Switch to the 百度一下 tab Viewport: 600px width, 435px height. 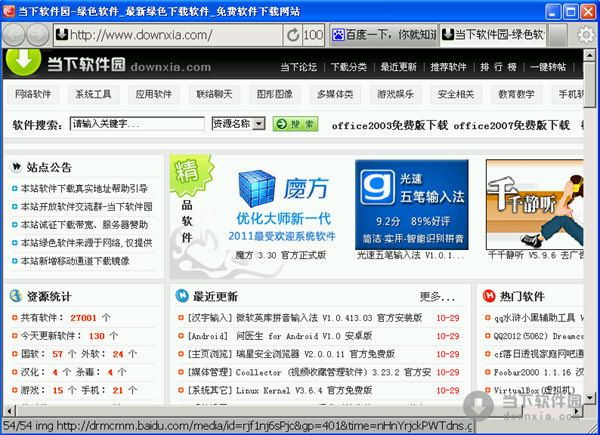pyautogui.click(x=384, y=35)
